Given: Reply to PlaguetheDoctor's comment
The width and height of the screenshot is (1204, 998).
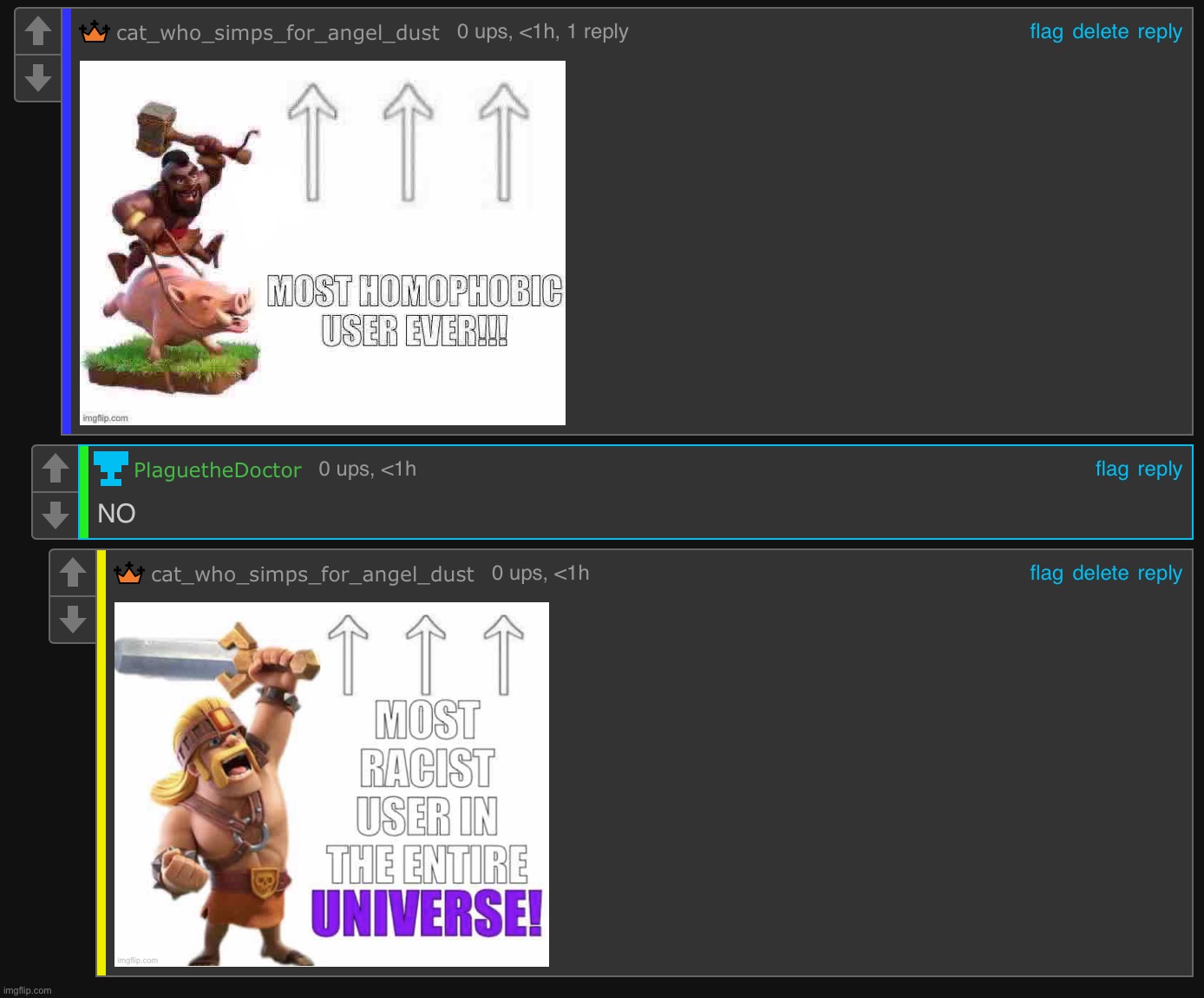Looking at the screenshot, I should 1160,469.
